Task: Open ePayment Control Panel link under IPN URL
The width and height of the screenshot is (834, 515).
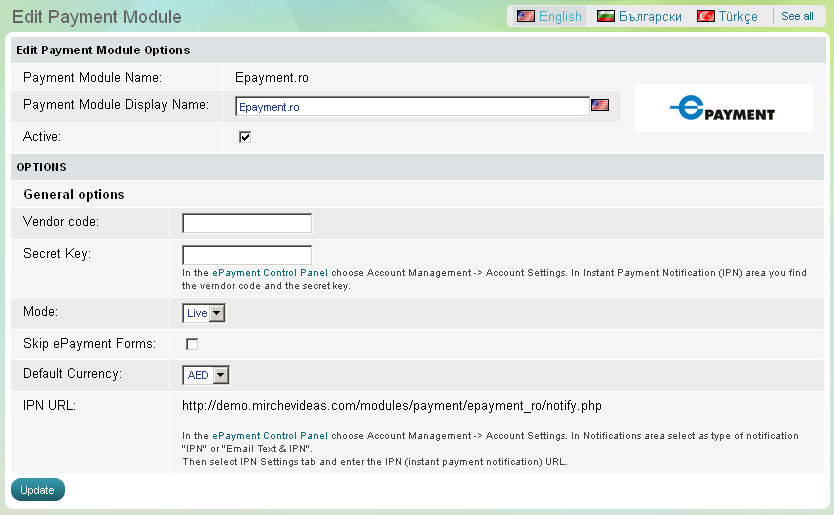Action: tap(269, 436)
